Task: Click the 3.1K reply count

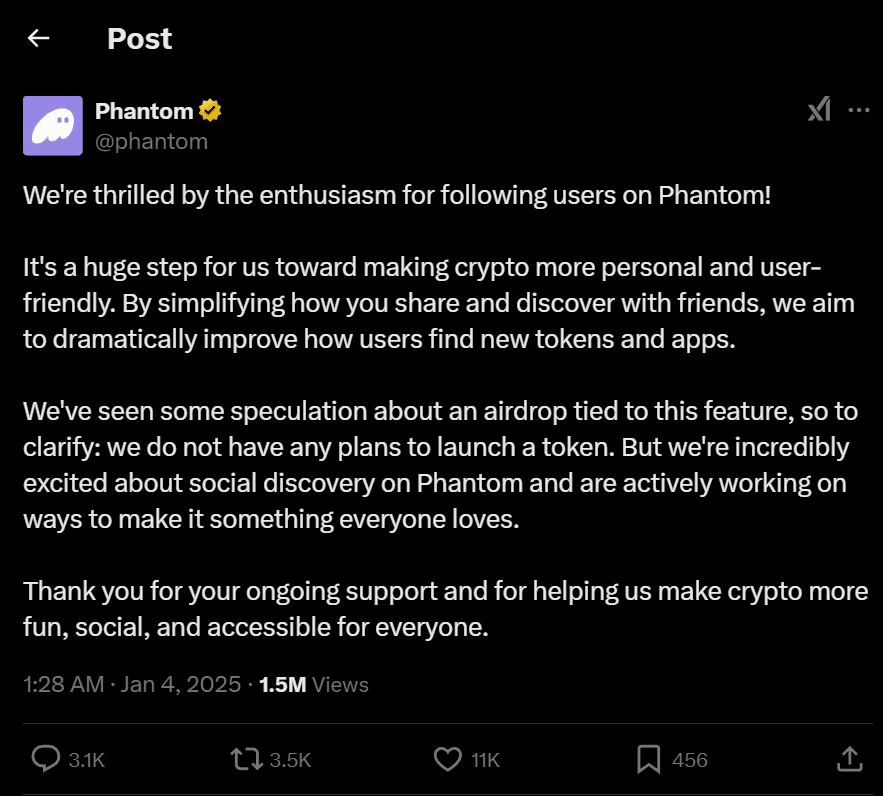Action: tap(87, 760)
